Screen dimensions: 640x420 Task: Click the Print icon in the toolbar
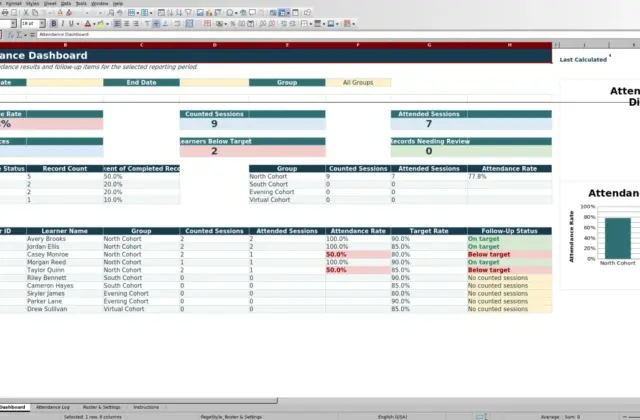tap(5, 13)
